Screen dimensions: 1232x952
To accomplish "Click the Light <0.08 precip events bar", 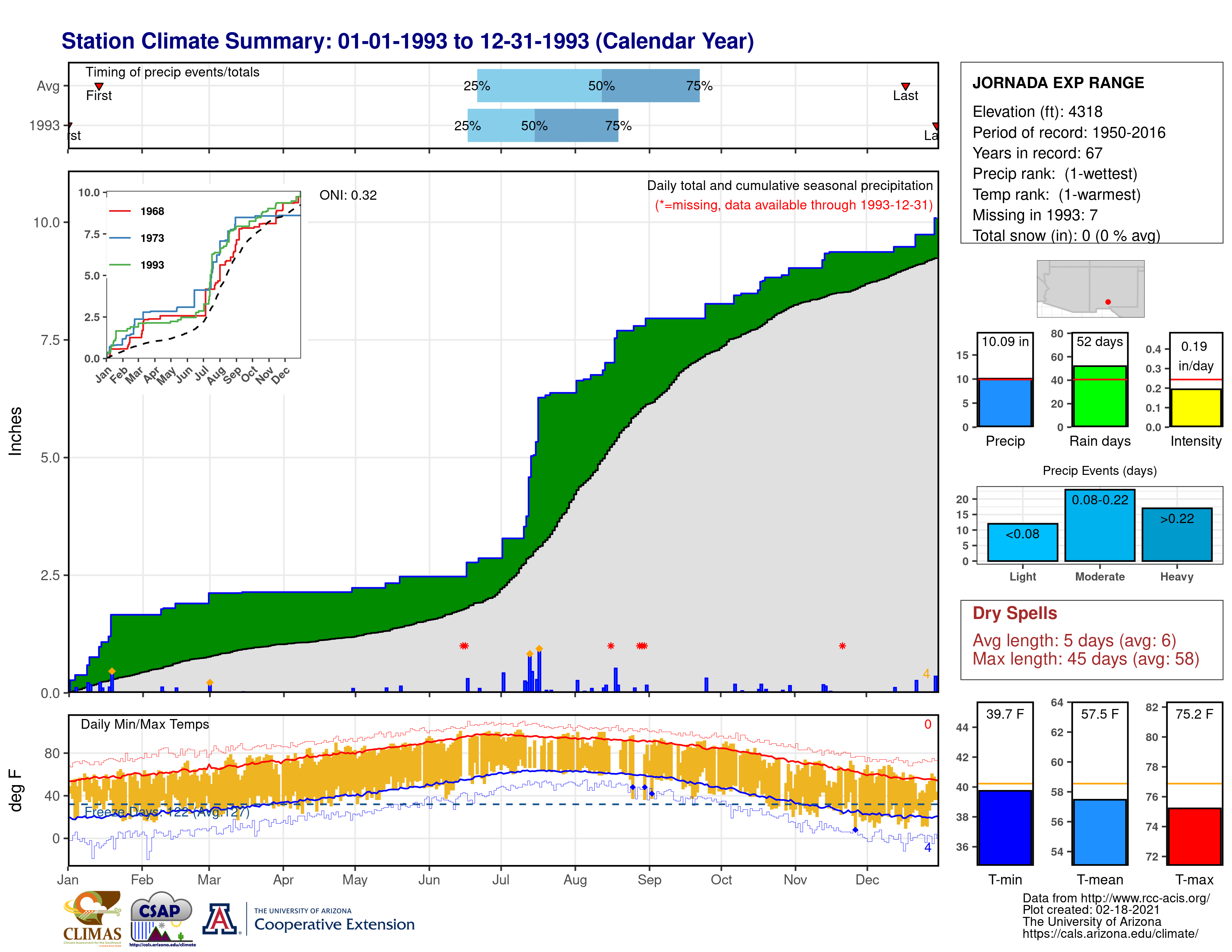I will click(1022, 542).
